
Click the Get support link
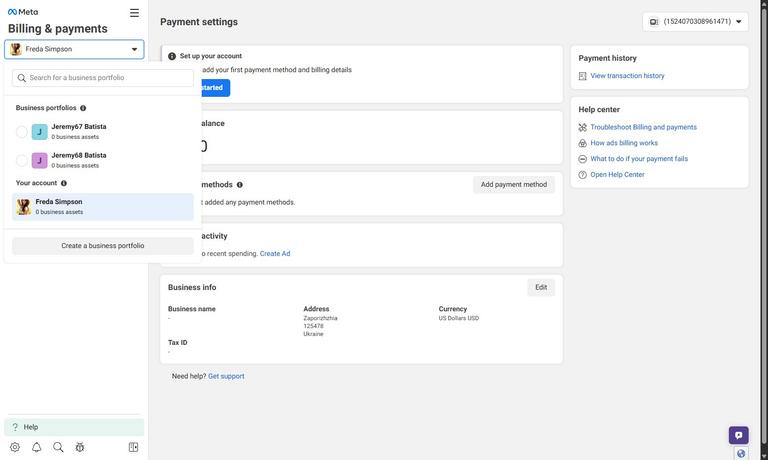point(226,376)
